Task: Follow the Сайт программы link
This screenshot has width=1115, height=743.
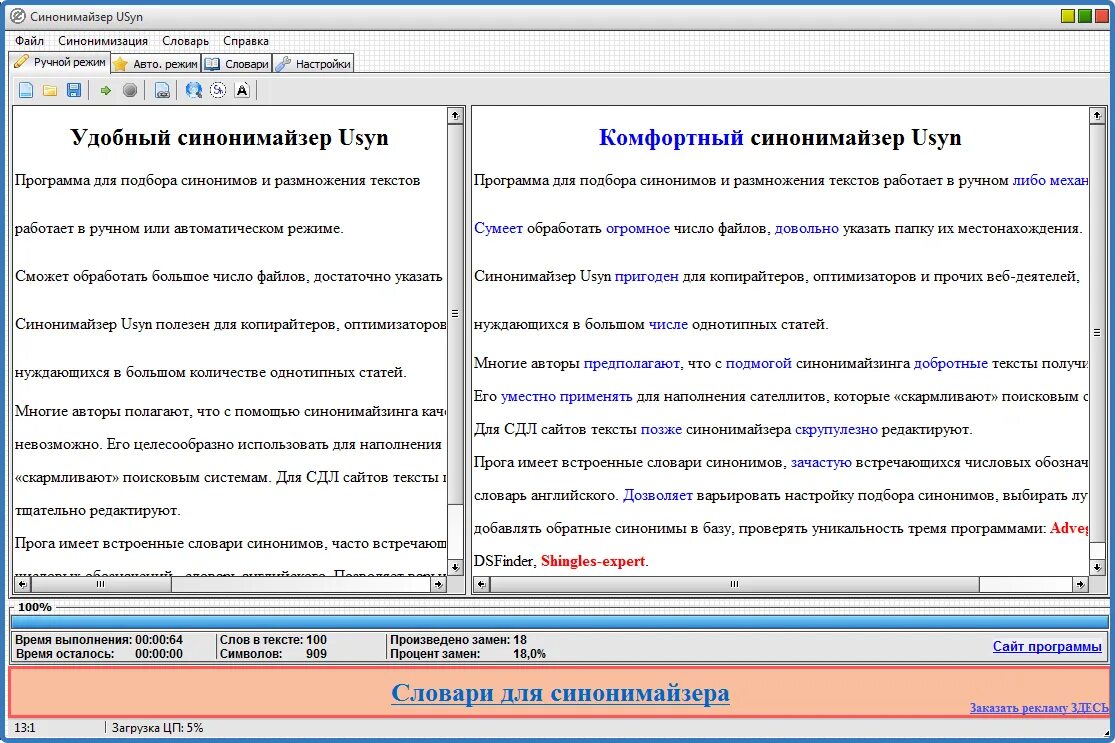Action: click(1047, 646)
